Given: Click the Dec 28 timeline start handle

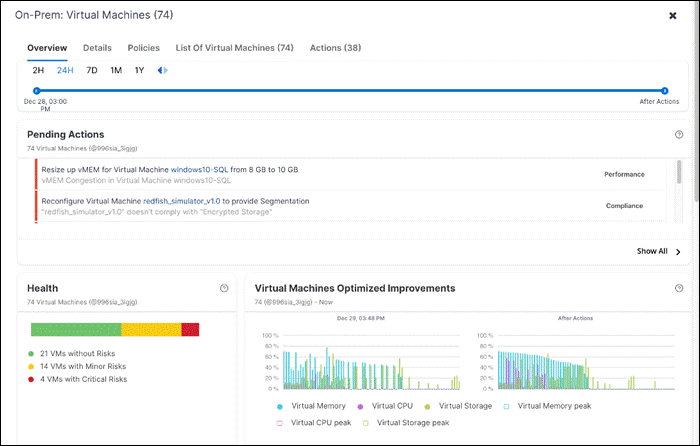Looking at the screenshot, I should tap(37, 91).
